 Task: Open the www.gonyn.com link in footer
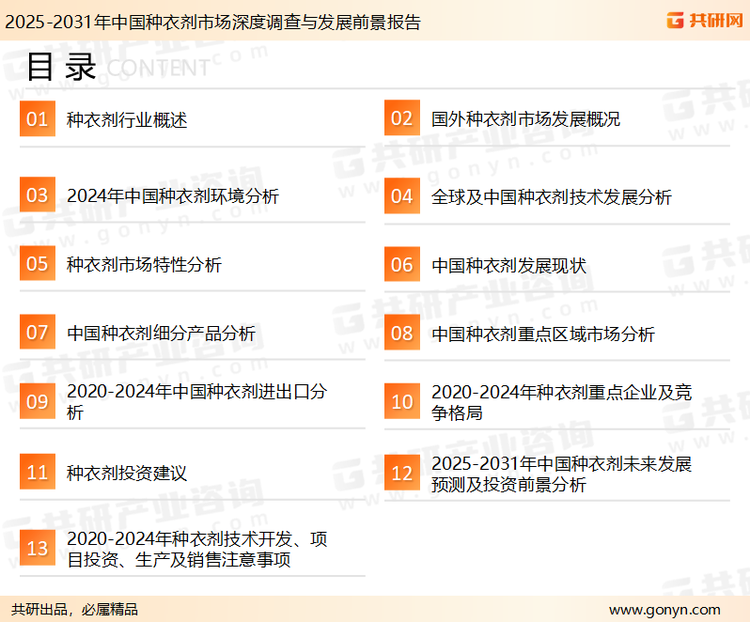point(664,610)
